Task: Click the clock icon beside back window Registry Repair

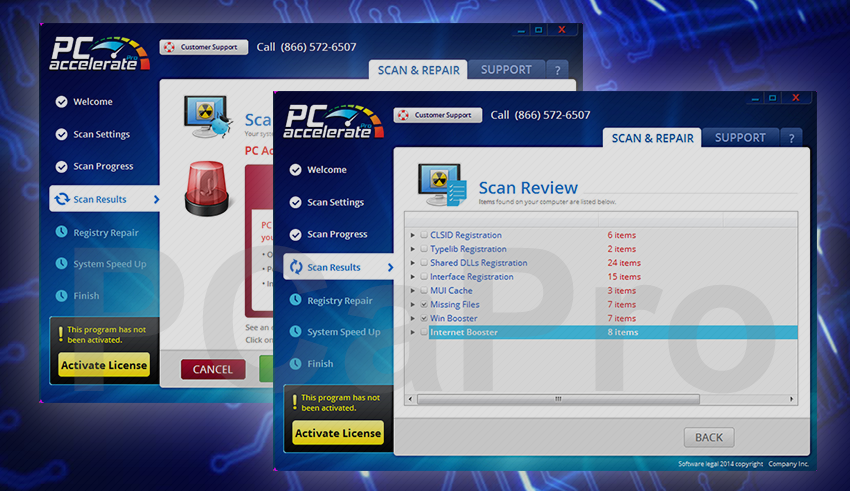Action: click(x=61, y=232)
